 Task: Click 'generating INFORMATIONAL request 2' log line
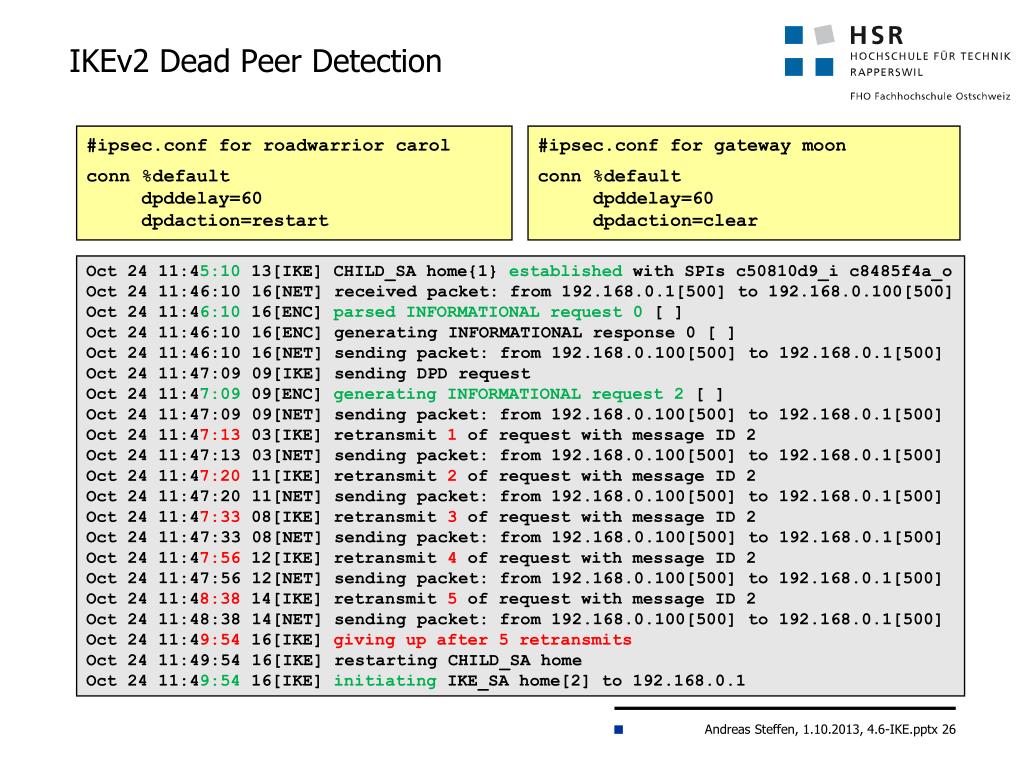[404, 394]
